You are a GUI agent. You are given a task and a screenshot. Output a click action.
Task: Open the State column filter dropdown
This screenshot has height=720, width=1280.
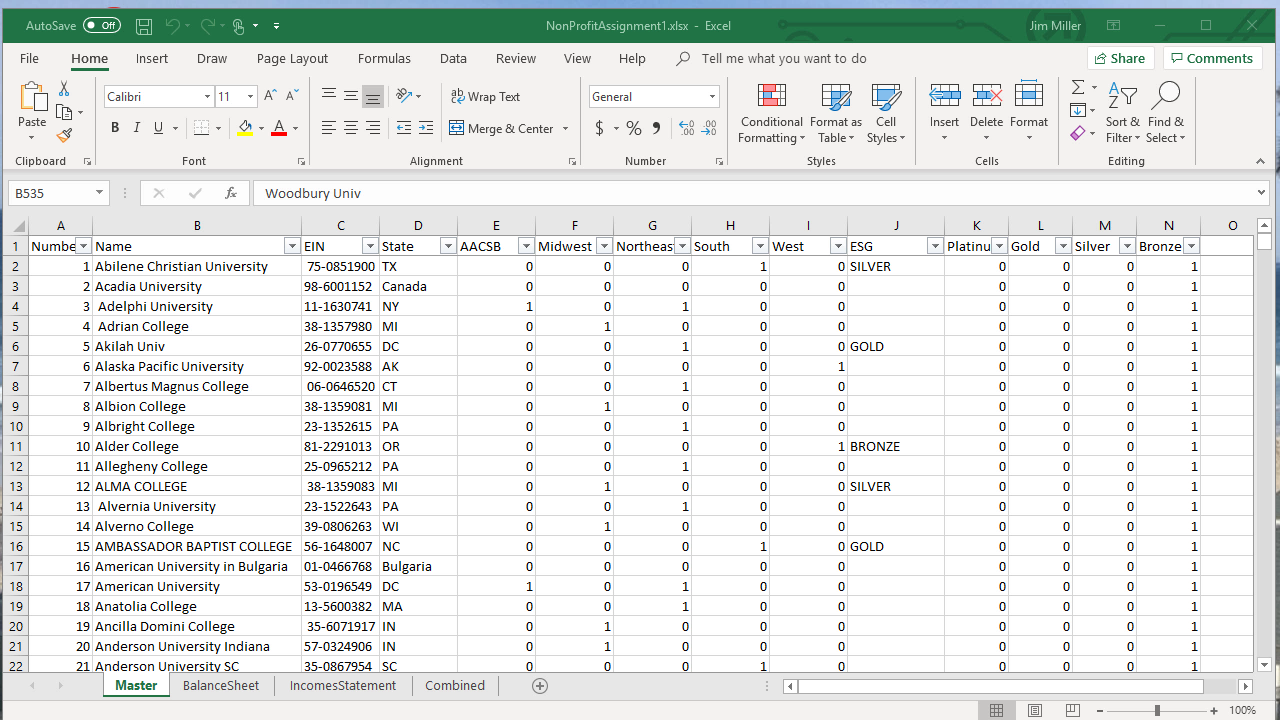(x=448, y=246)
